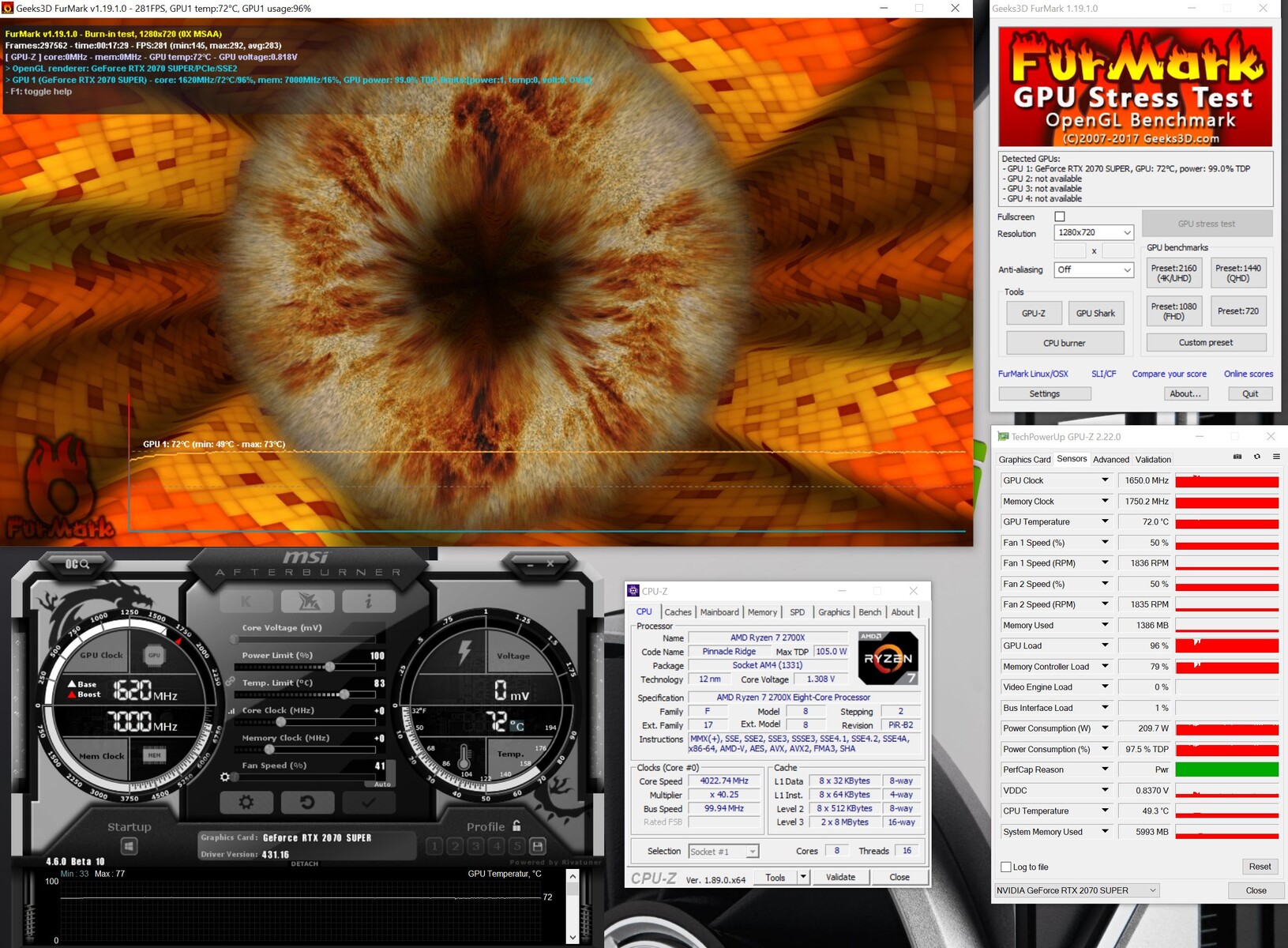Open Afterburner settings gear button

tap(246, 802)
